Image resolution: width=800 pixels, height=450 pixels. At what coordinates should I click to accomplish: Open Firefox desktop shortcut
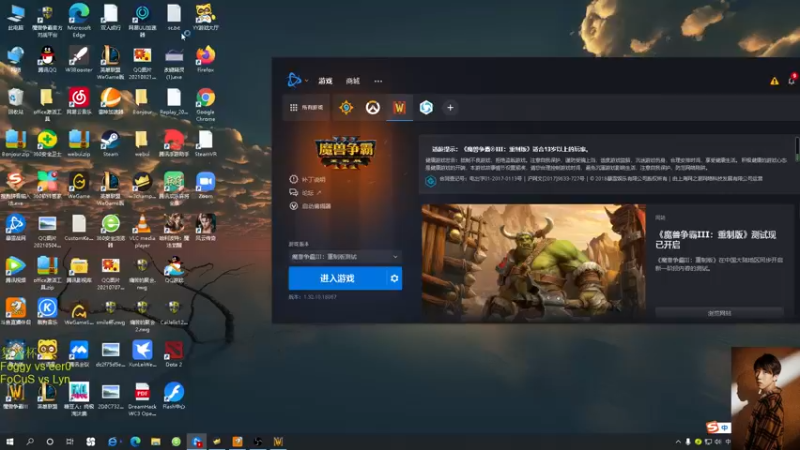(x=205, y=59)
